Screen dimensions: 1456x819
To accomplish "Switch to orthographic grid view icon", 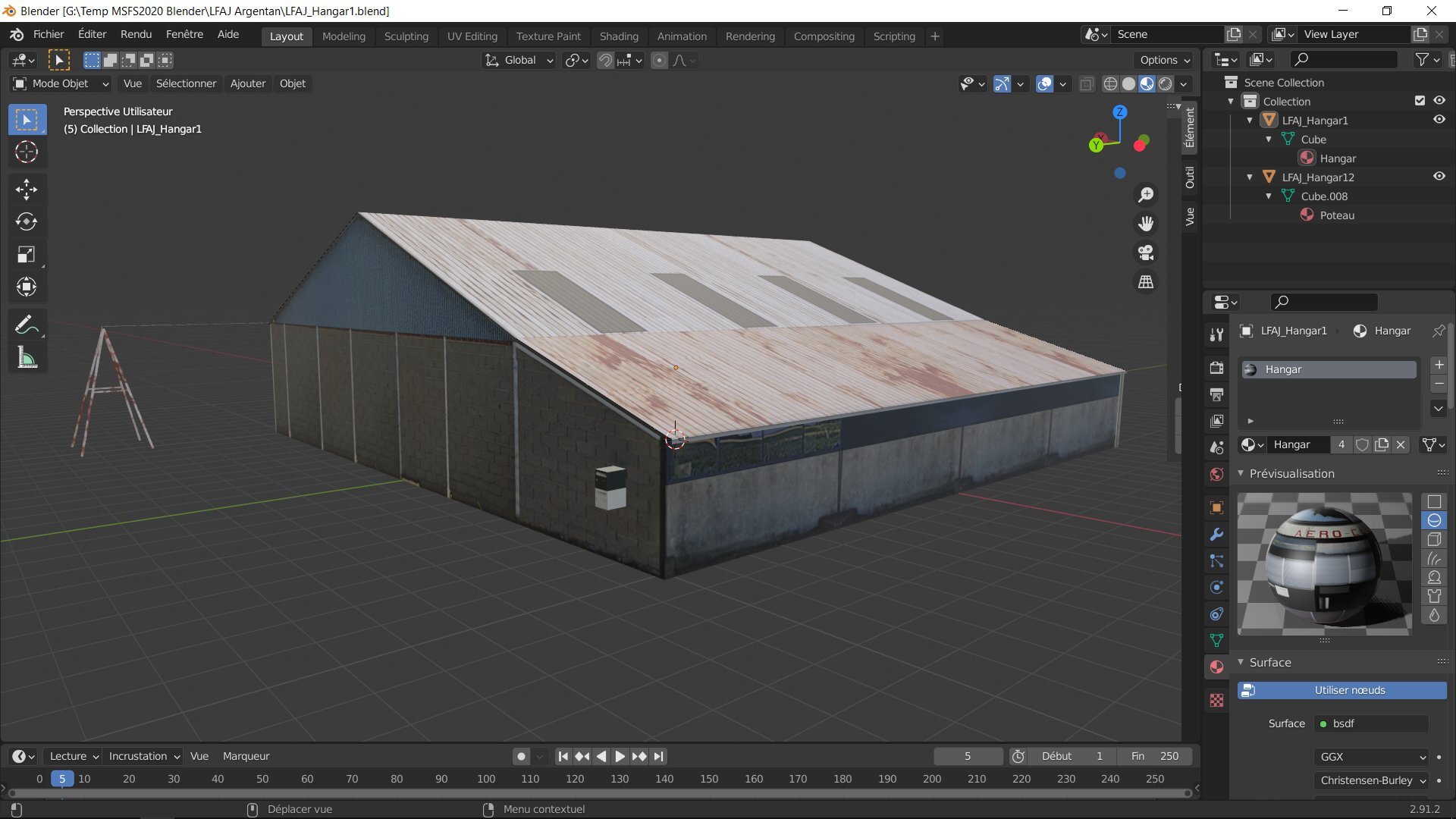I will click(x=1146, y=282).
